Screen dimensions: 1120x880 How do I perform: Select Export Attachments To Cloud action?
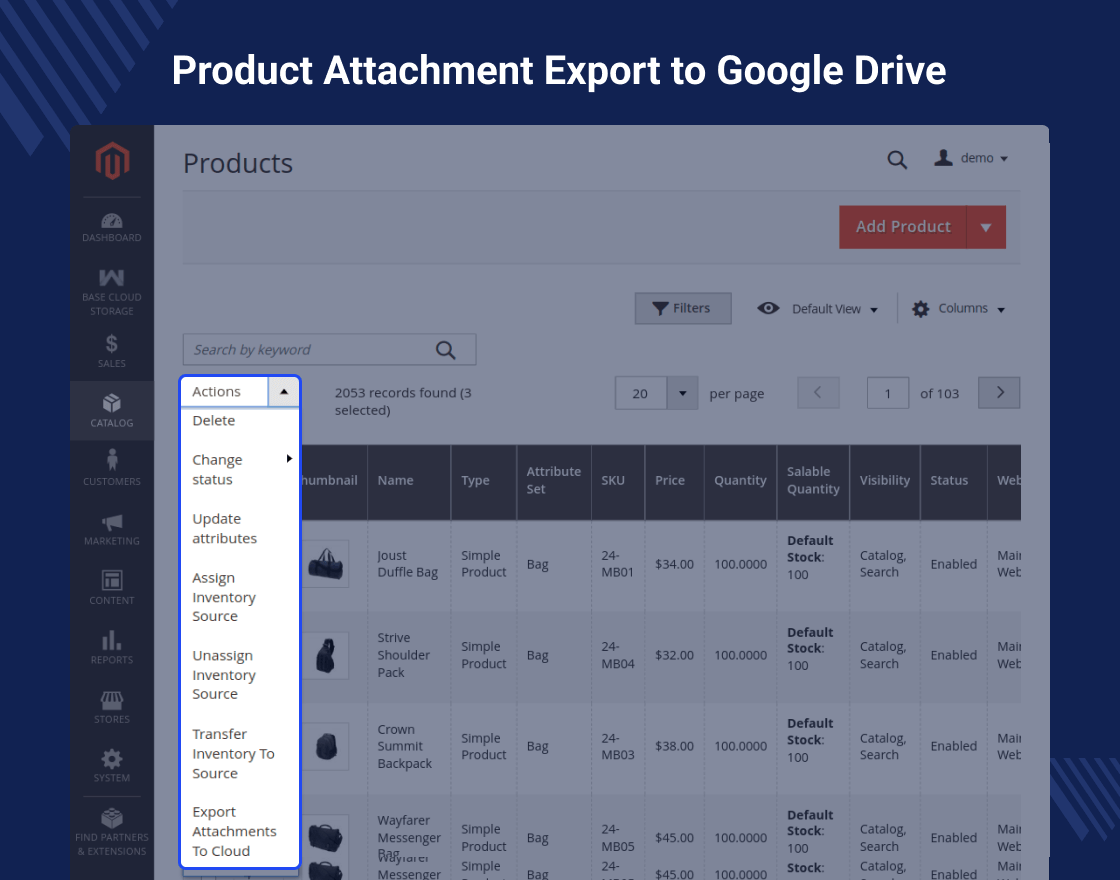point(234,831)
